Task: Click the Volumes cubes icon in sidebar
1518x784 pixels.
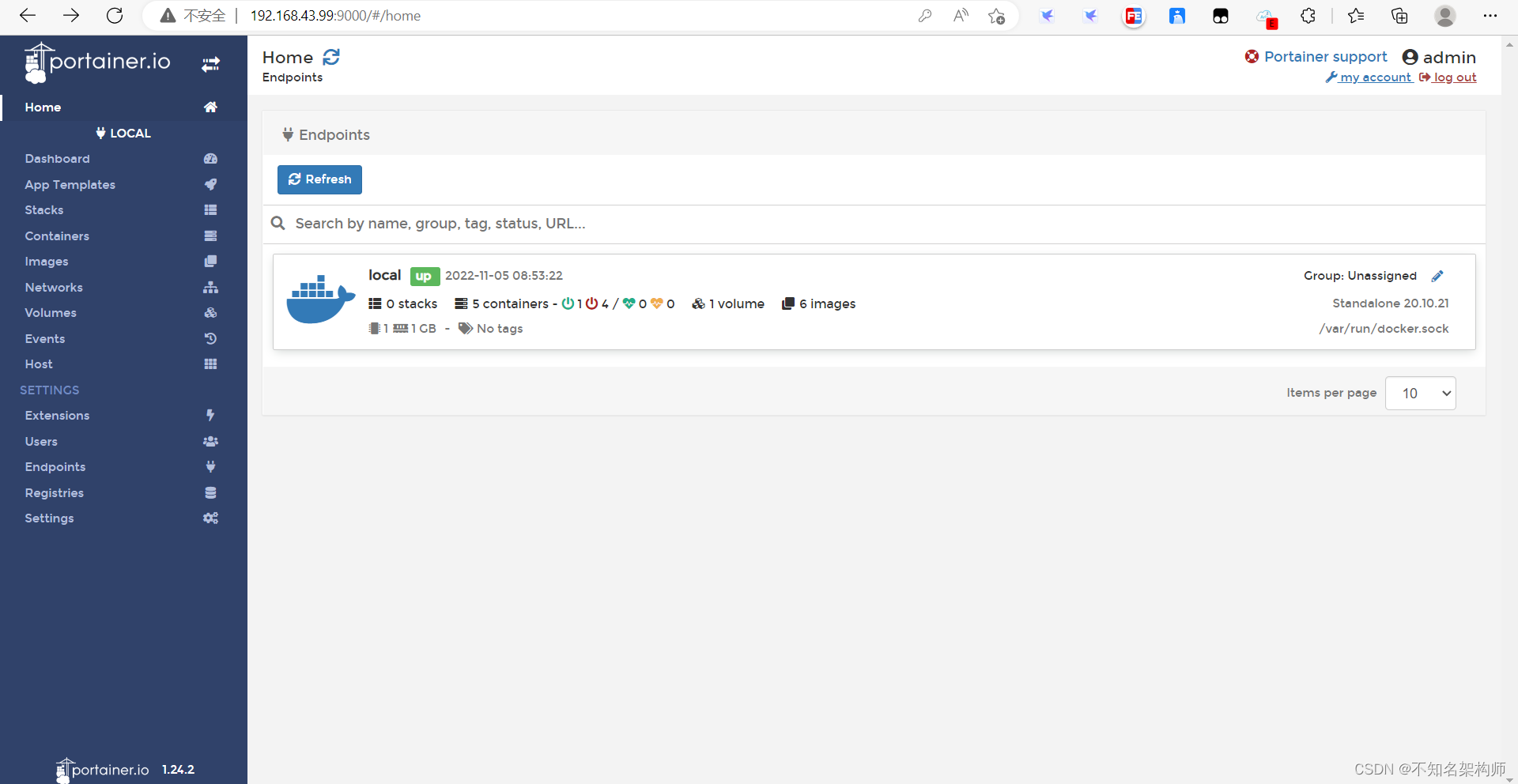Action: 210,313
